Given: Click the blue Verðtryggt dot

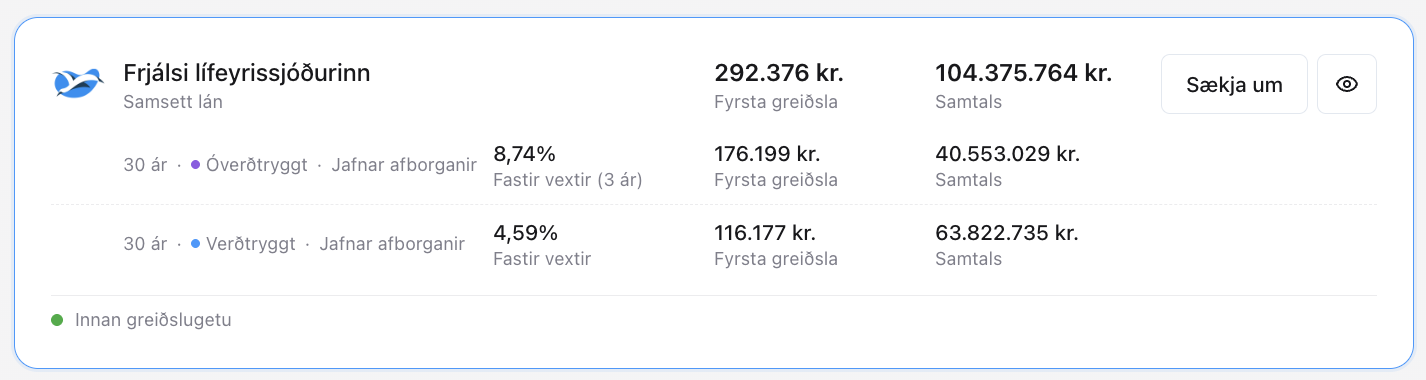Looking at the screenshot, I should tap(195, 244).
